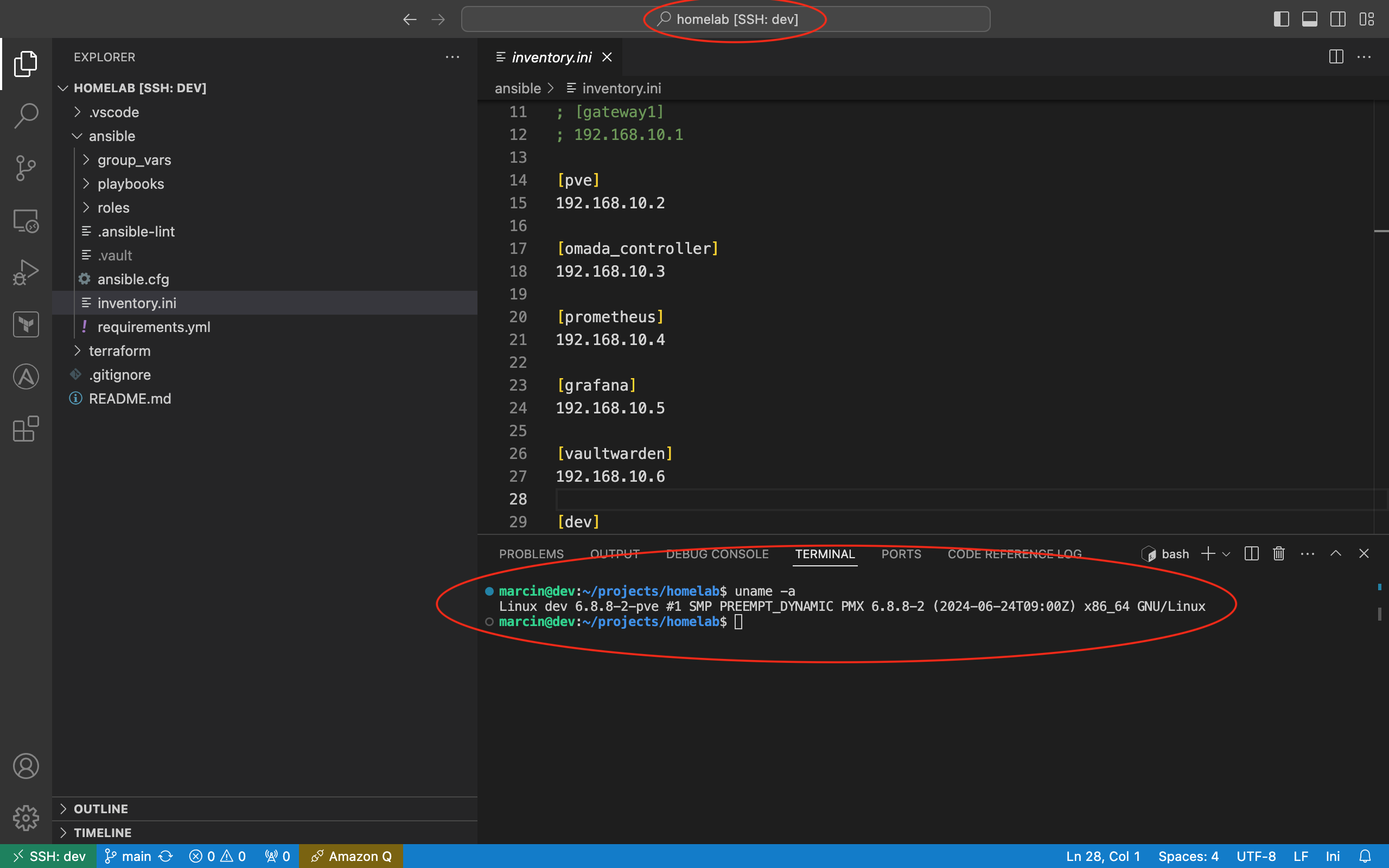Select the PROBLEMS tab in panel
The width and height of the screenshot is (1389, 868).
531,554
